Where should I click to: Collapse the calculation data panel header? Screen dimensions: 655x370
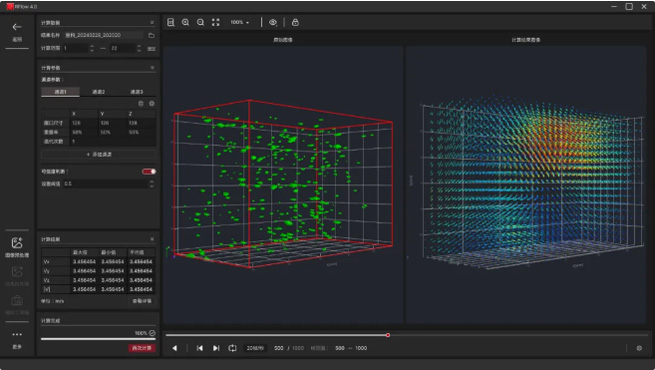(152, 23)
